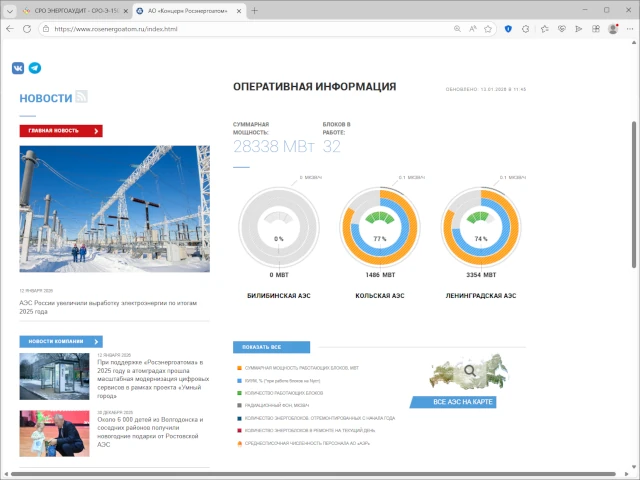This screenshot has height=480, width=640.
Task: Click the Ленинградская АЭС 74 % gauge
Action: [x=481, y=227]
